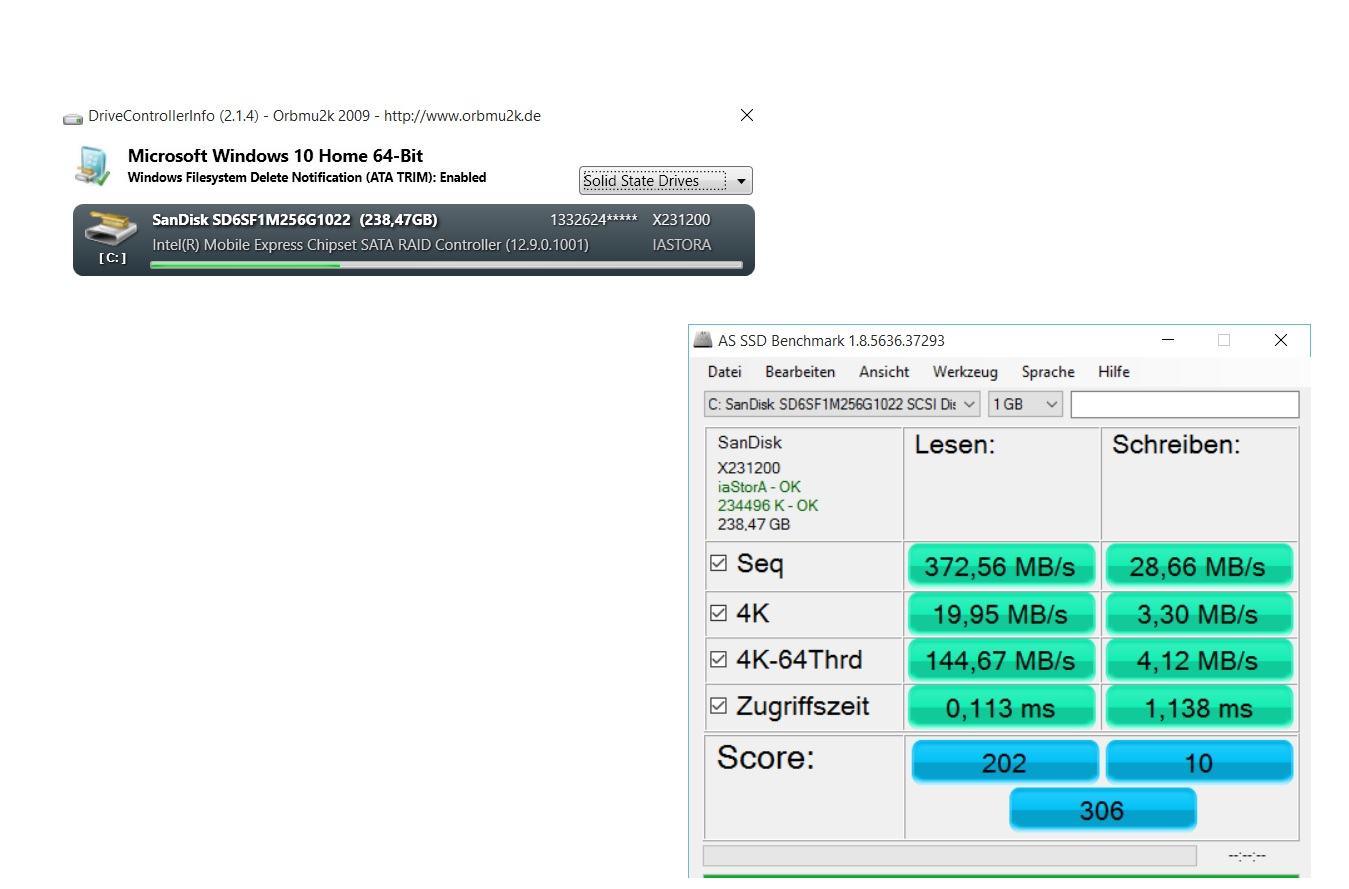
Task: Close the AS SSD Benchmark window
Action: 1280,340
